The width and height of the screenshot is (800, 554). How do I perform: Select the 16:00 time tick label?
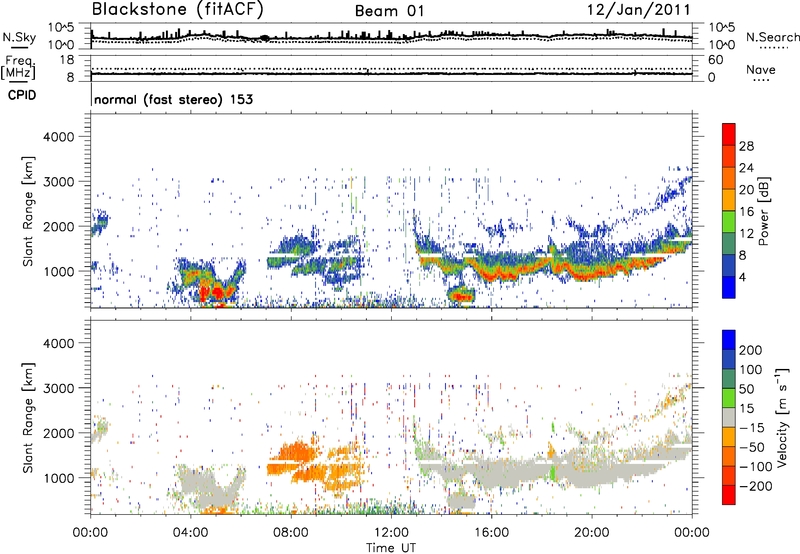[491, 533]
